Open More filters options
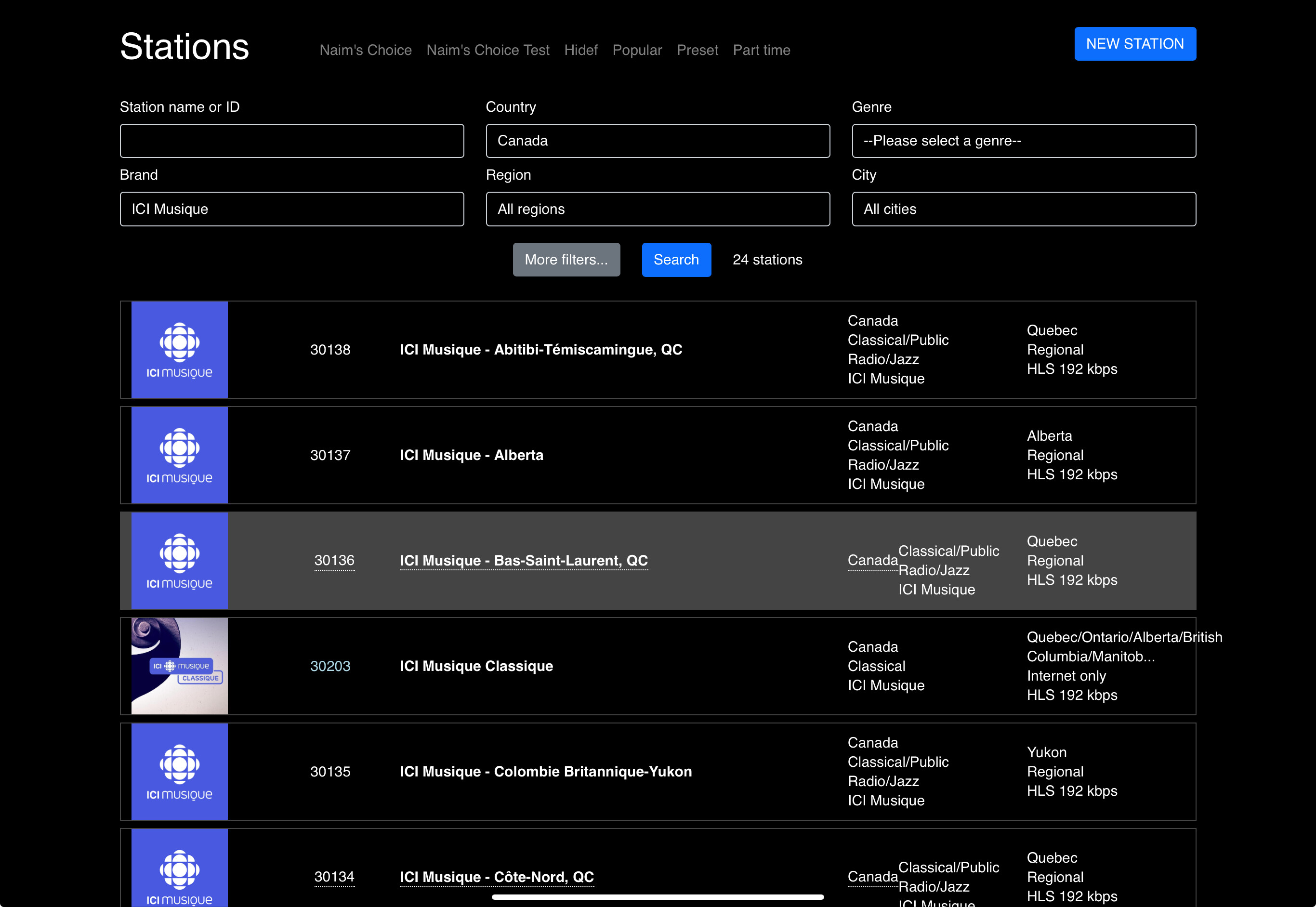Viewport: 1316px width, 907px height. click(x=566, y=260)
